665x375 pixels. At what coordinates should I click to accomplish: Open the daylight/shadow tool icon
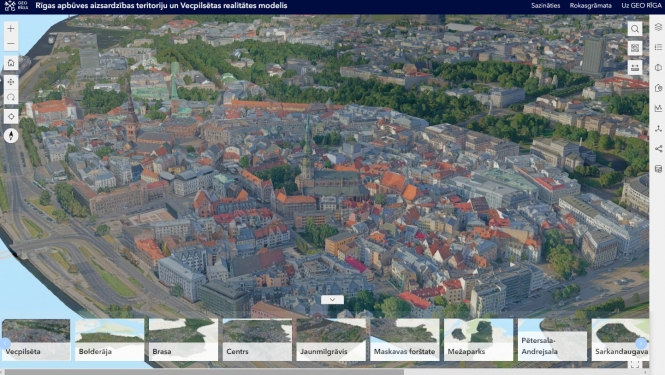pyautogui.click(x=658, y=67)
